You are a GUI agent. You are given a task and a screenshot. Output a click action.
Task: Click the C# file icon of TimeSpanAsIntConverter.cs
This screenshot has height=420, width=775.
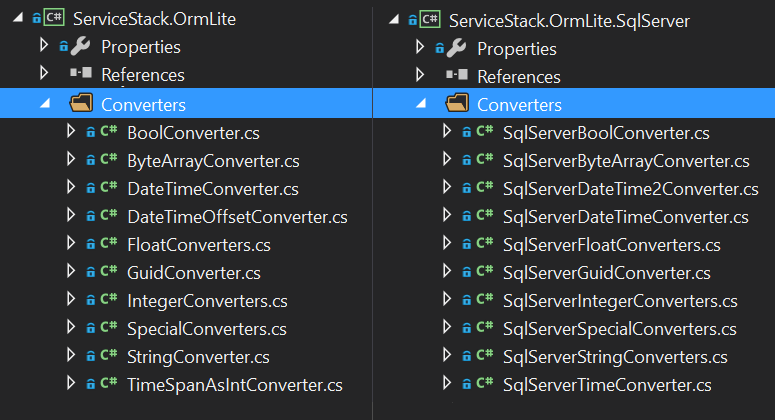tap(109, 383)
